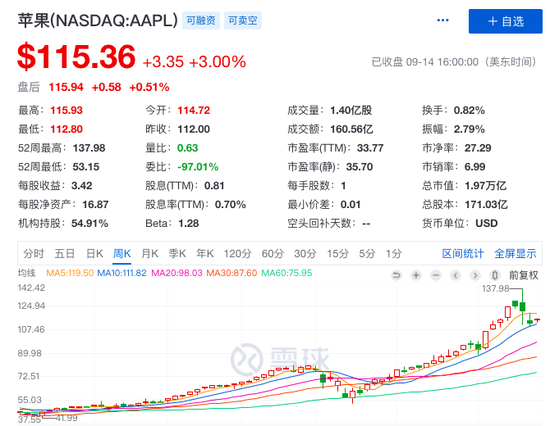Open the 区间统计 range statistics link
The width and height of the screenshot is (550, 426).
(x=463, y=253)
